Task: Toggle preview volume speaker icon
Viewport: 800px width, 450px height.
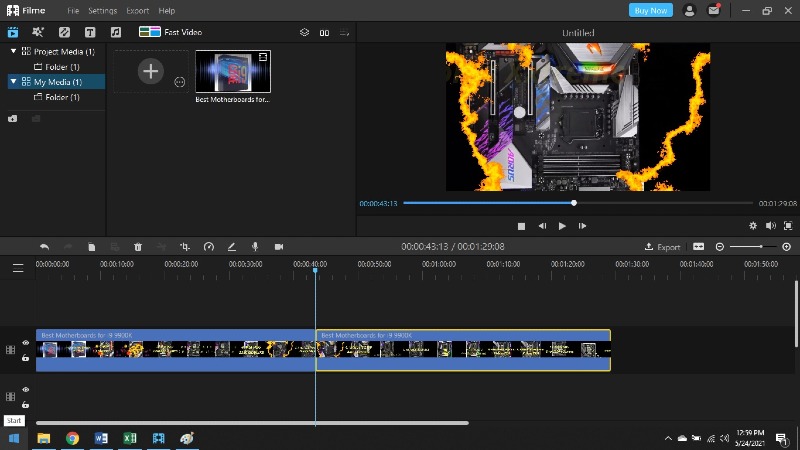Action: [770, 226]
